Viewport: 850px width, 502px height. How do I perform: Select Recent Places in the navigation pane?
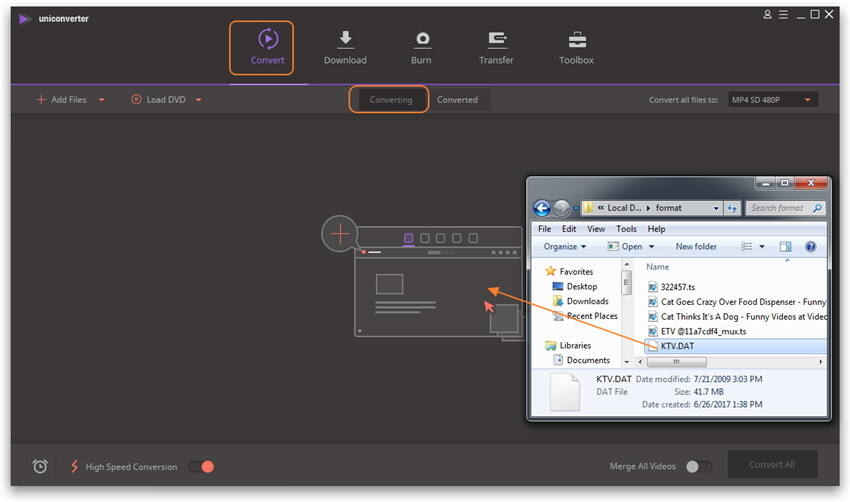(x=585, y=316)
